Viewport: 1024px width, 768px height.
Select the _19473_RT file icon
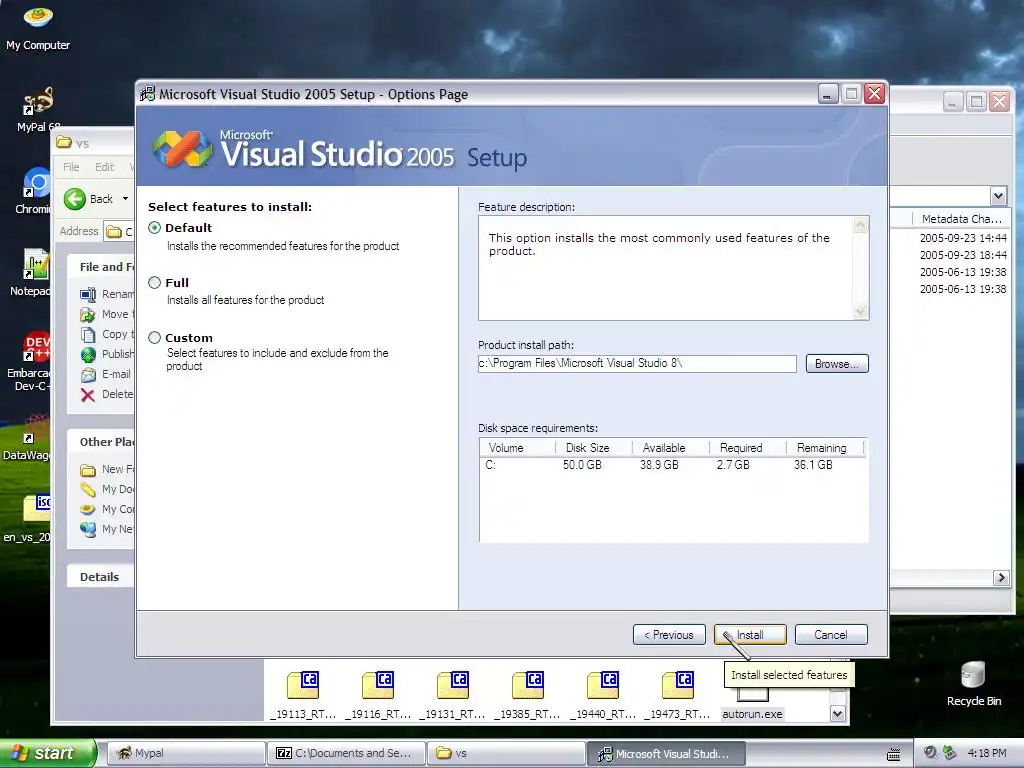tap(677, 695)
